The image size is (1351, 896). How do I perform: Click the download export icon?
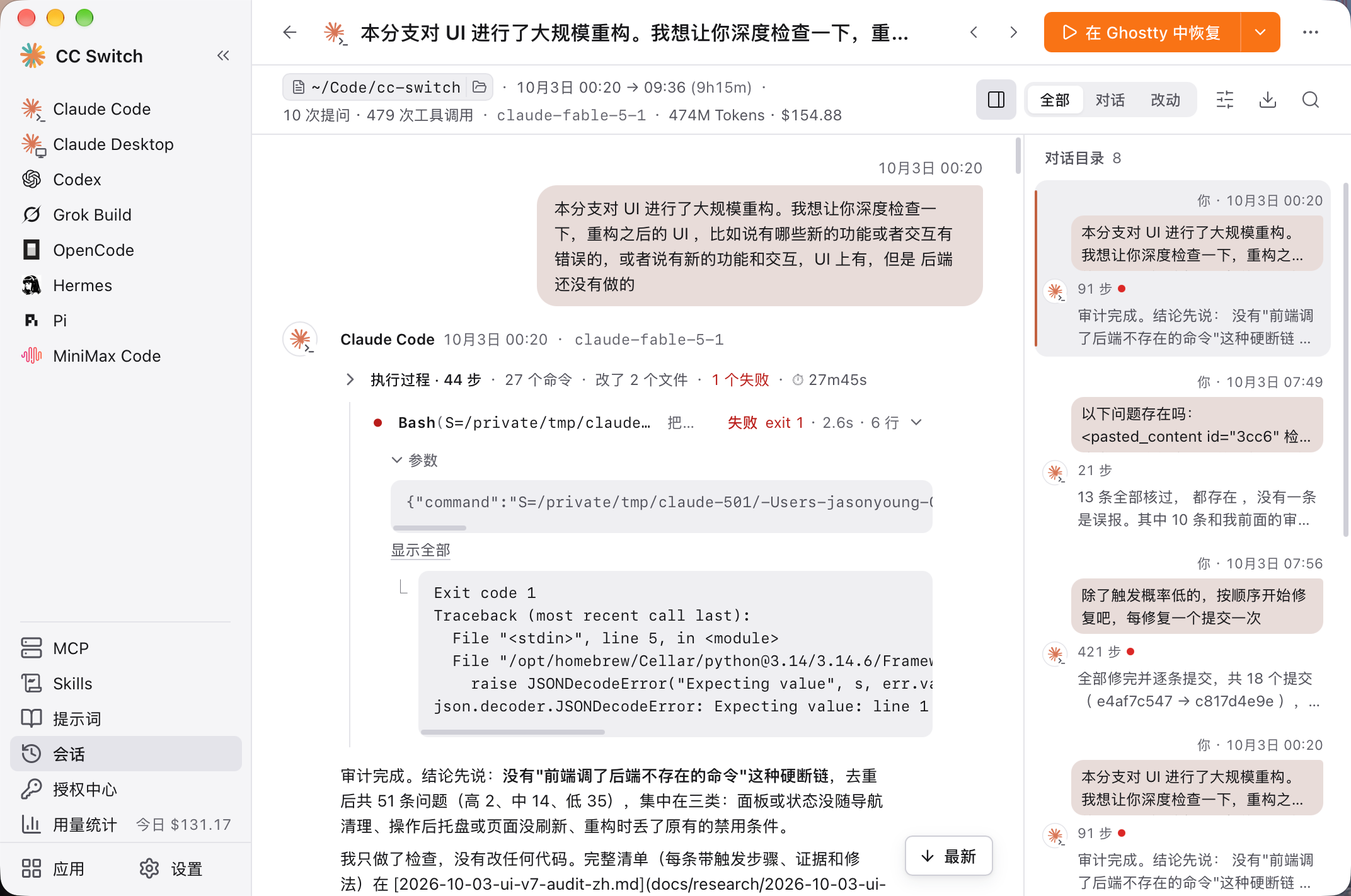(1268, 100)
